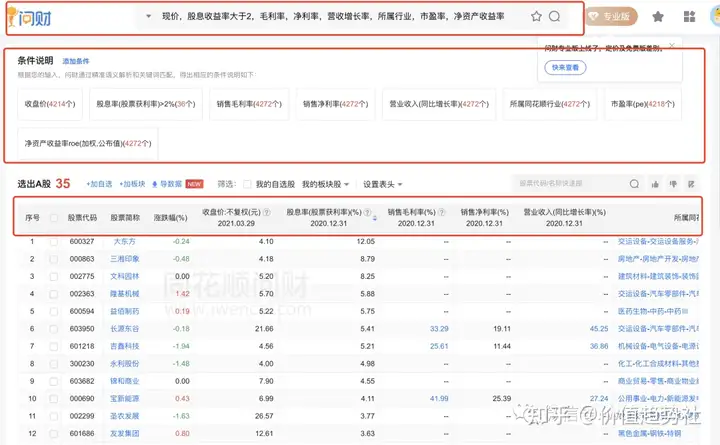Select the 所属同花顺行业 condition tag
This screenshot has width=720, height=445.
(550, 104)
